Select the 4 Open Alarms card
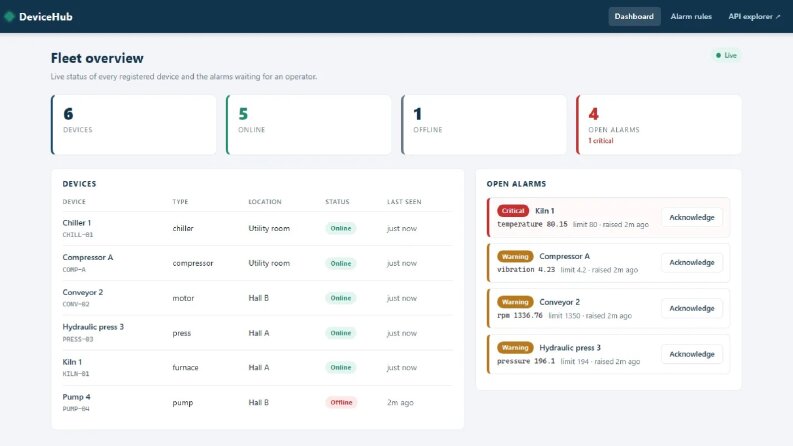 pyautogui.click(x=658, y=125)
